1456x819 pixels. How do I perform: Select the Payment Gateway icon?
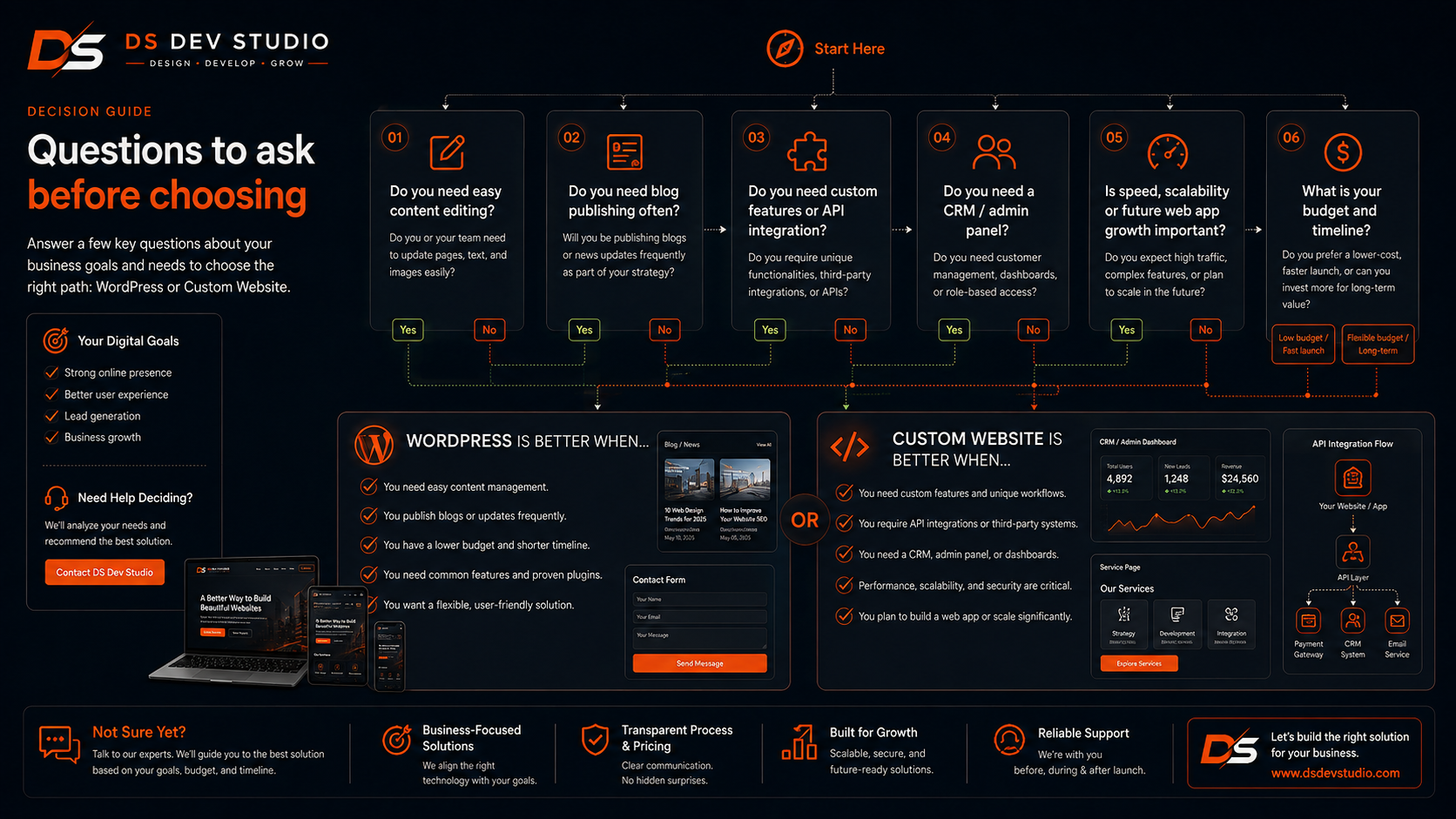(x=1308, y=621)
